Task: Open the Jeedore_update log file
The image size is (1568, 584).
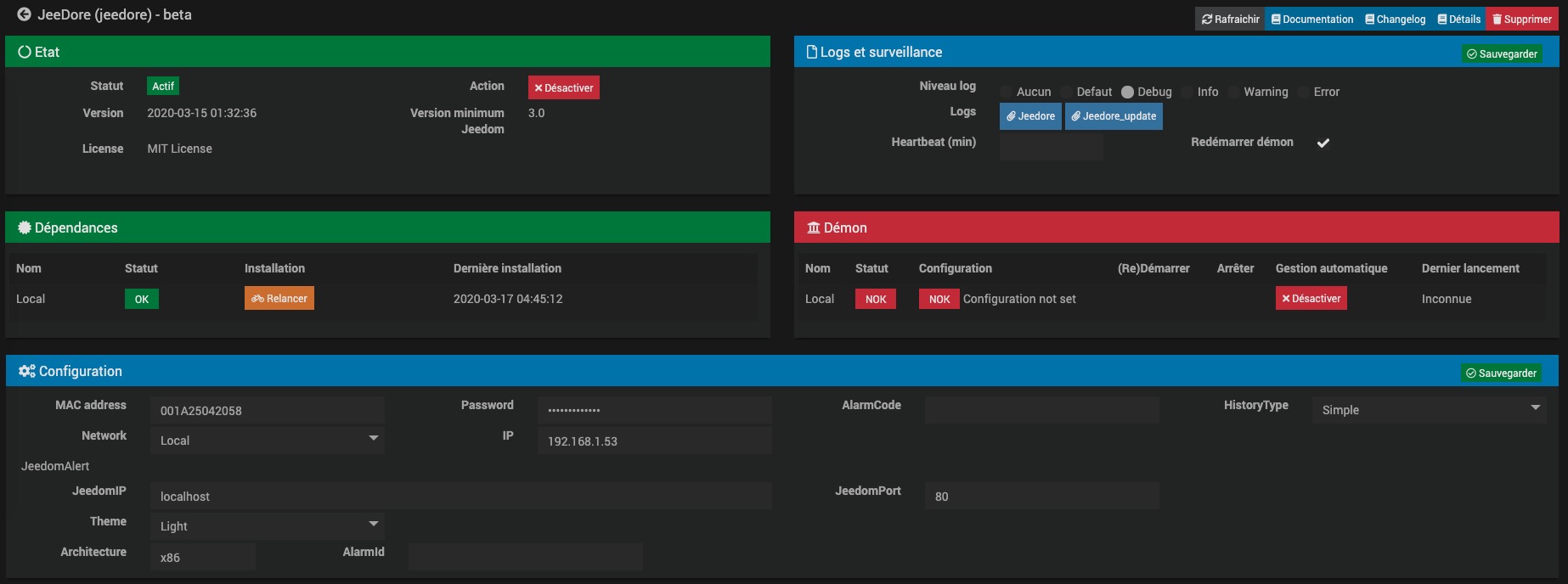Action: coord(1114,116)
